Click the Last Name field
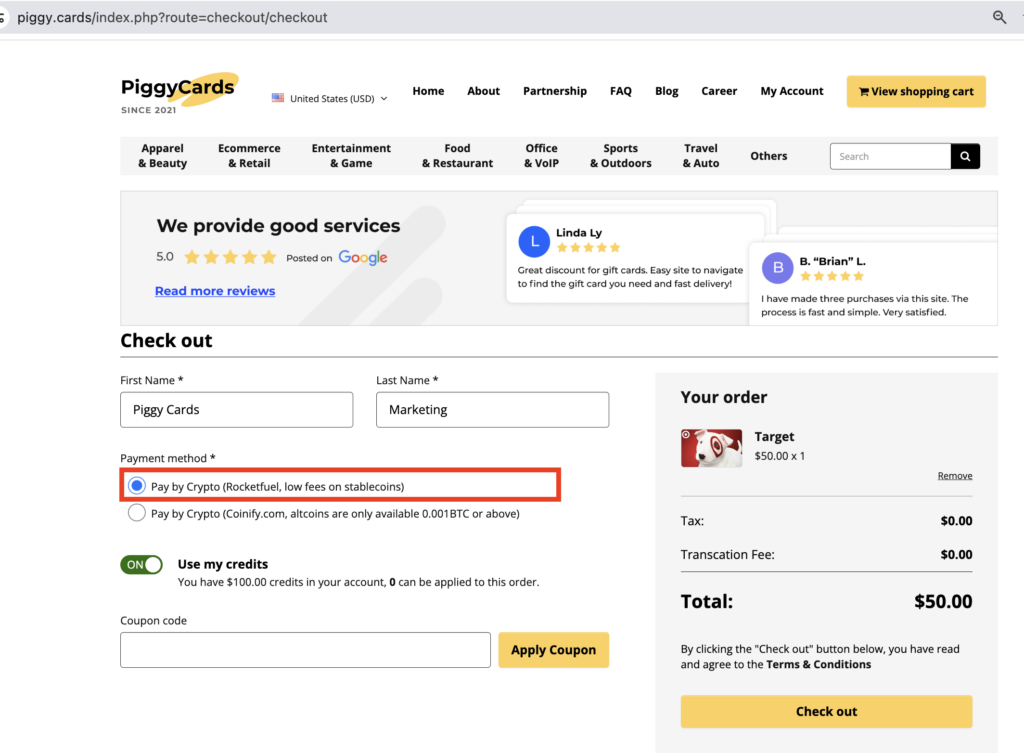1024x753 pixels. click(492, 409)
